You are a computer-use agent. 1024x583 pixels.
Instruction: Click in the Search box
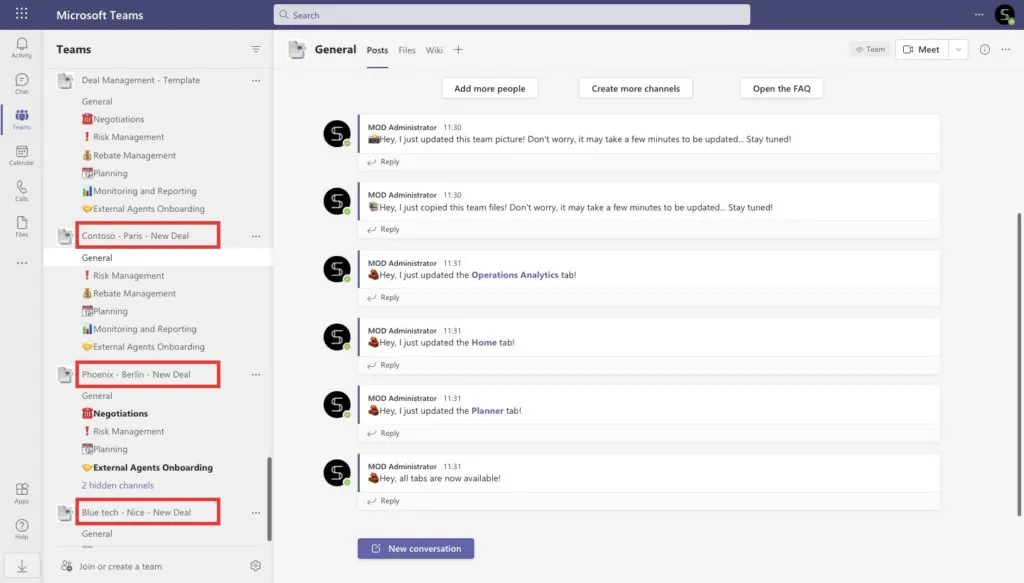[511, 14]
